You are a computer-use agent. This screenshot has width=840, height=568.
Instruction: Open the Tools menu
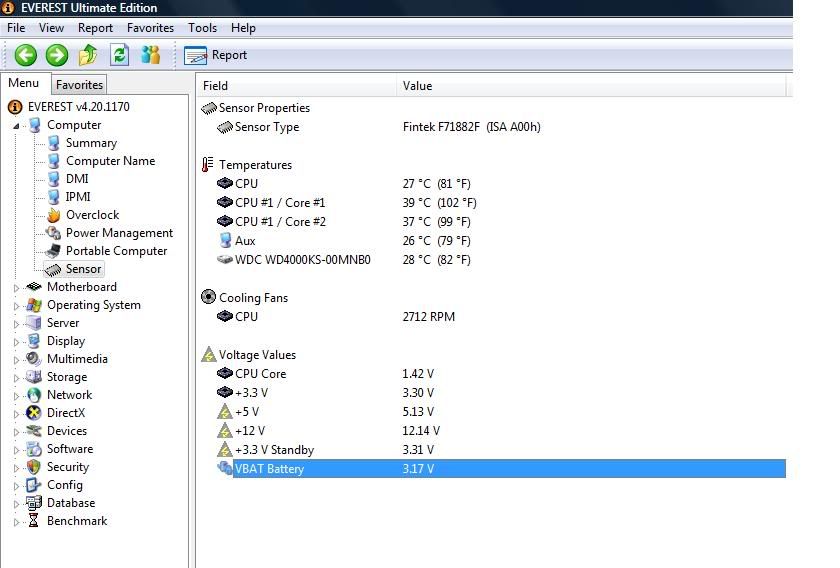pyautogui.click(x=202, y=28)
